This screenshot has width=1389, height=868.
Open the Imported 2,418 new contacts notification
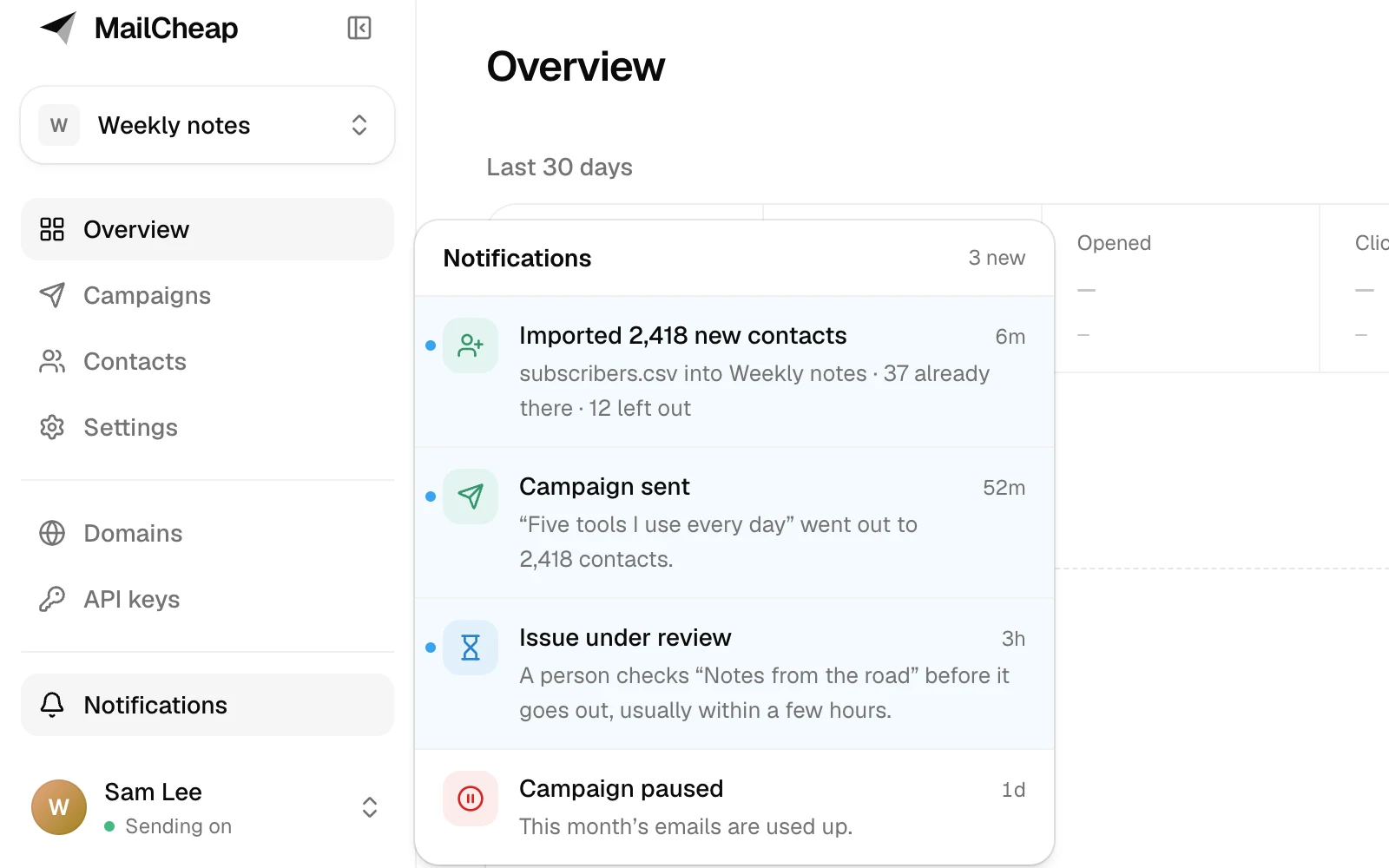pos(734,372)
